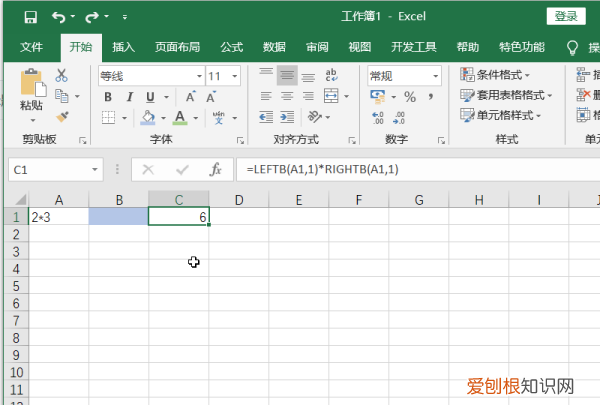Align text left

(266, 96)
